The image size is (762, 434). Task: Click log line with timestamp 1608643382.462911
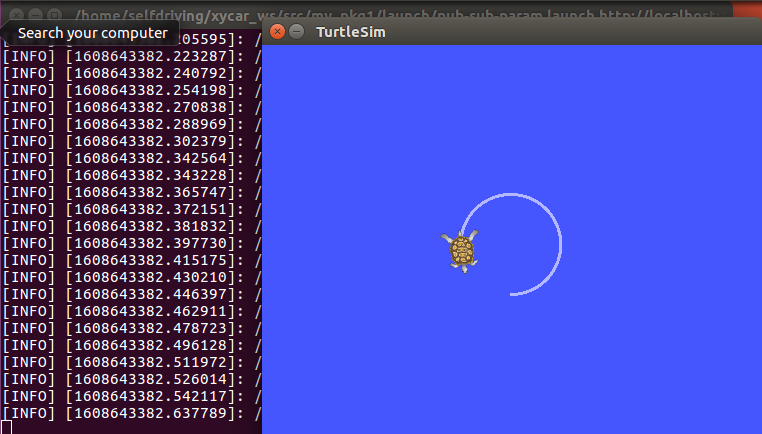[x=132, y=312]
